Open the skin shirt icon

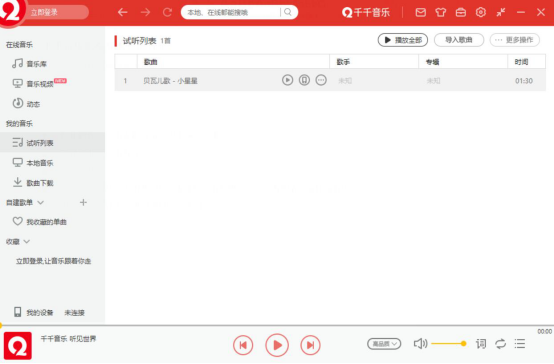pos(441,12)
